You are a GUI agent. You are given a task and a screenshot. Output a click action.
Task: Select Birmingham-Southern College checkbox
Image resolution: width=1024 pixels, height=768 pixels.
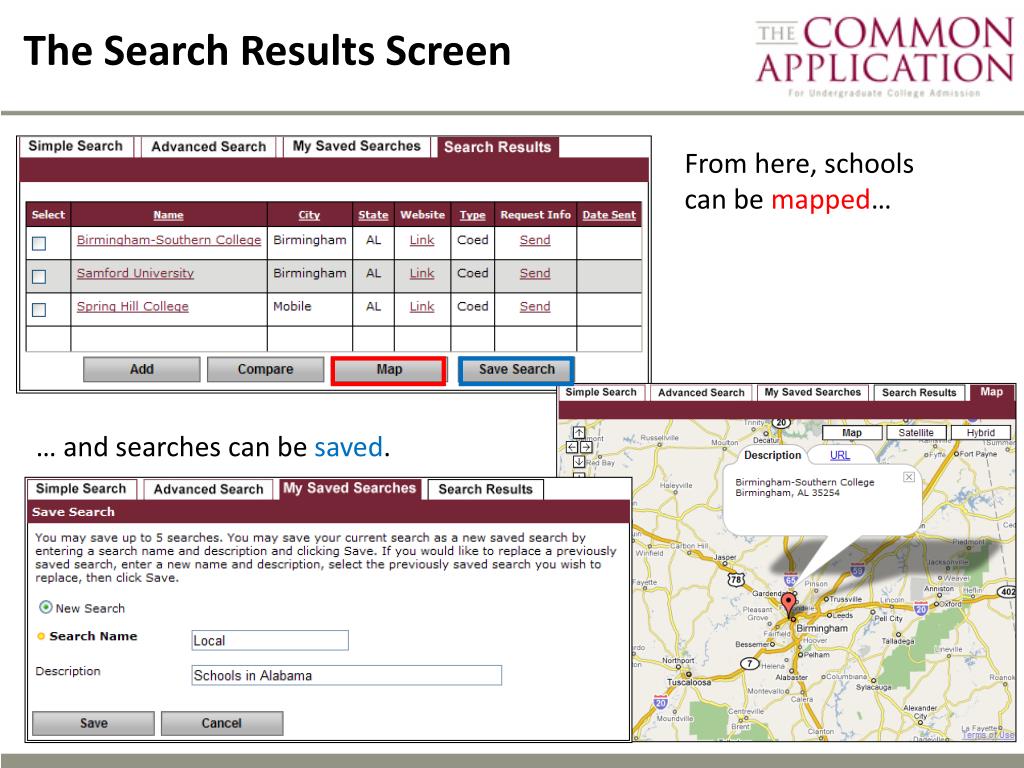click(x=39, y=244)
